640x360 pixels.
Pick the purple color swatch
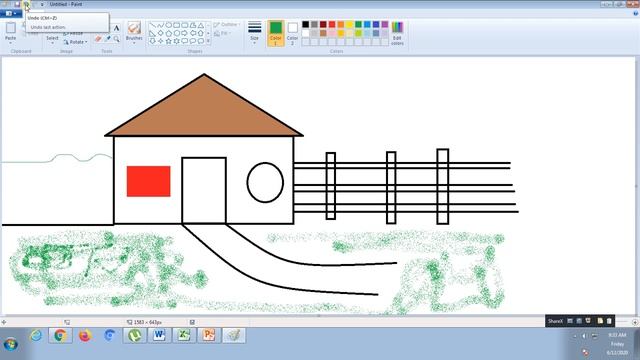[x=384, y=24]
